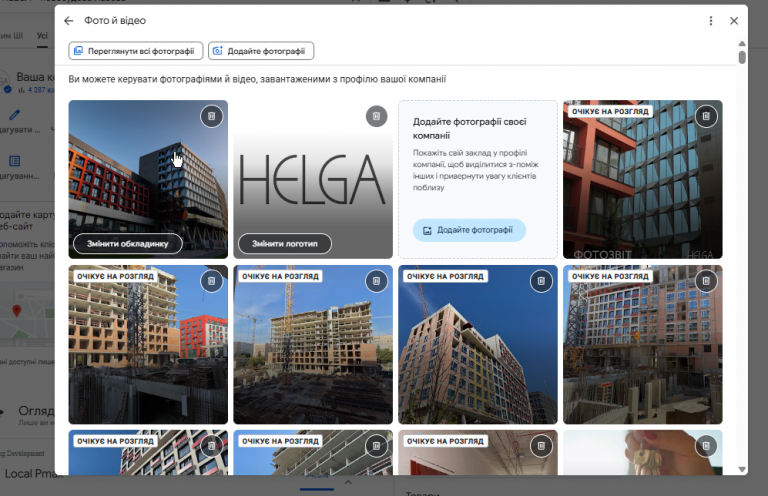Click 'ОЧІКУЄ НА РОЗГЛЯД' label on crane photo
This screenshot has height=496, width=768.
click(280, 276)
